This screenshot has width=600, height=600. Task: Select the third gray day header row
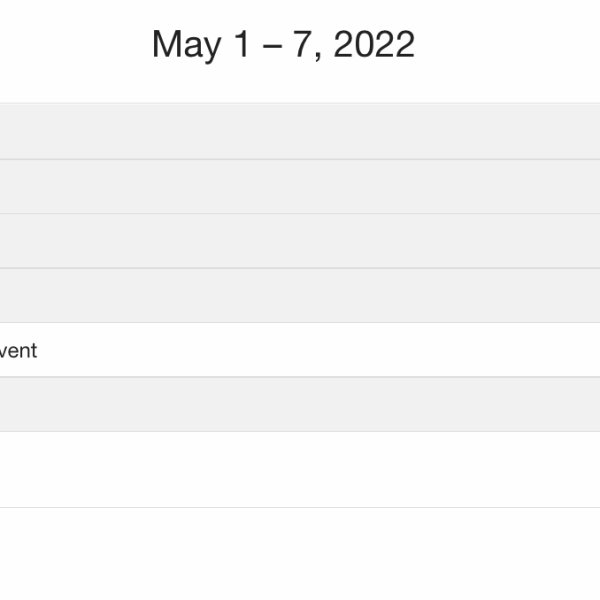coord(300,241)
